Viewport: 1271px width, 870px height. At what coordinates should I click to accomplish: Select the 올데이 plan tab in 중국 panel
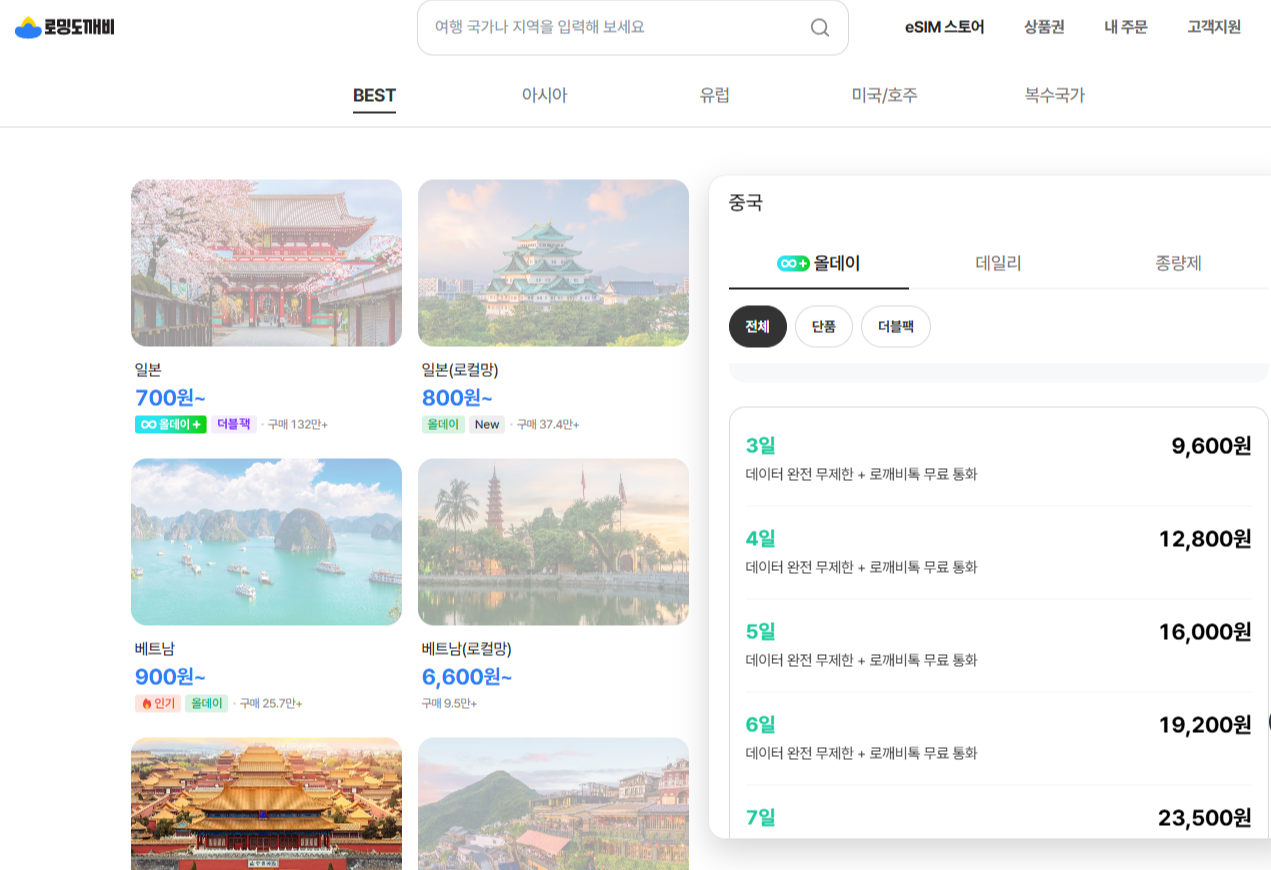click(x=819, y=263)
